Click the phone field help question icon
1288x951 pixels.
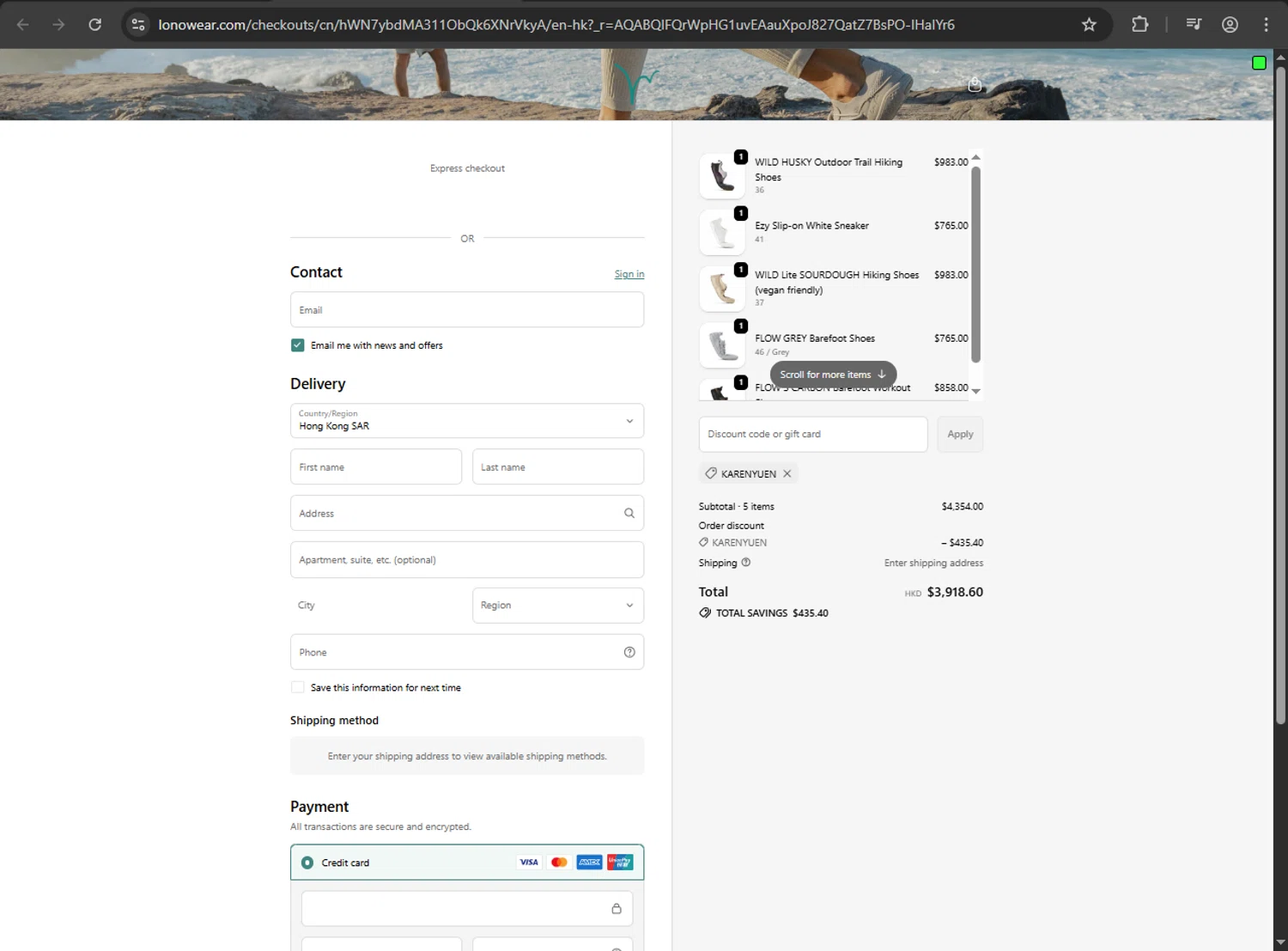[629, 652]
